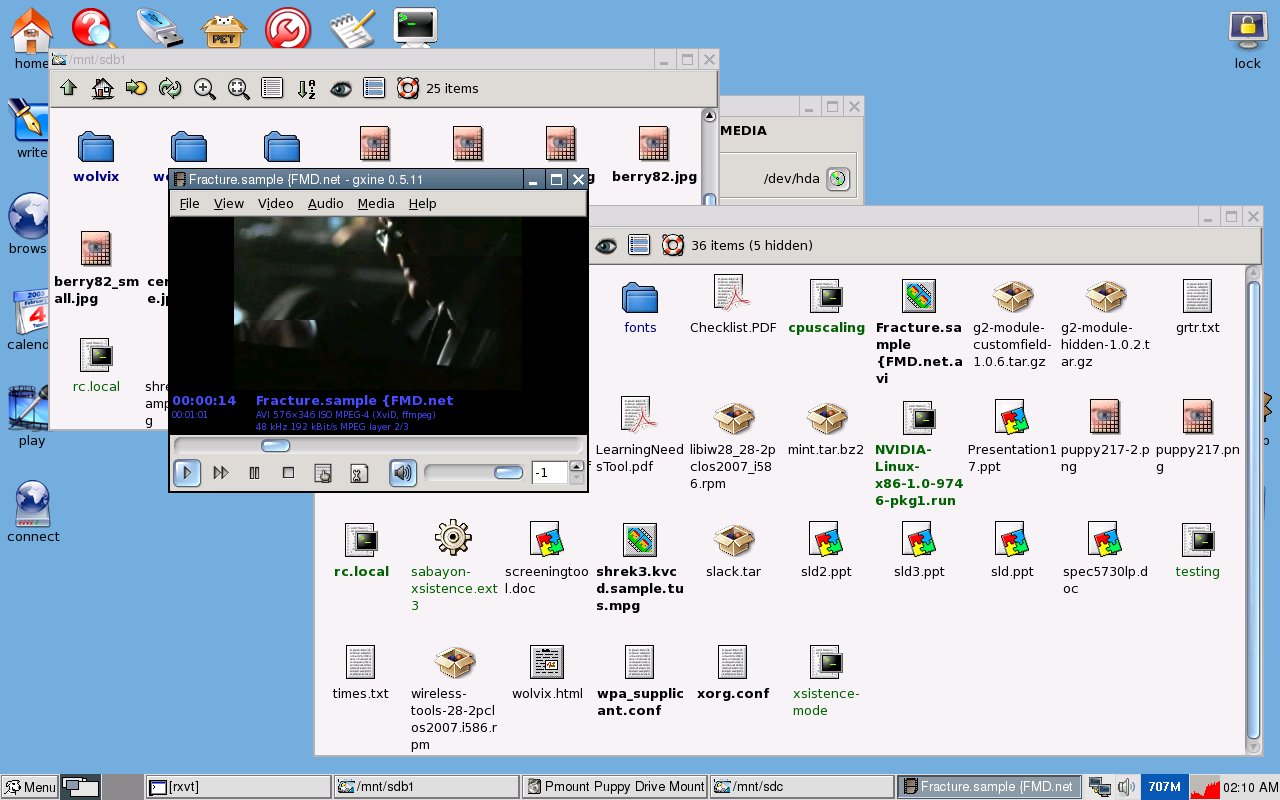Mute audio with gxine speaker toggle

pyautogui.click(x=403, y=472)
